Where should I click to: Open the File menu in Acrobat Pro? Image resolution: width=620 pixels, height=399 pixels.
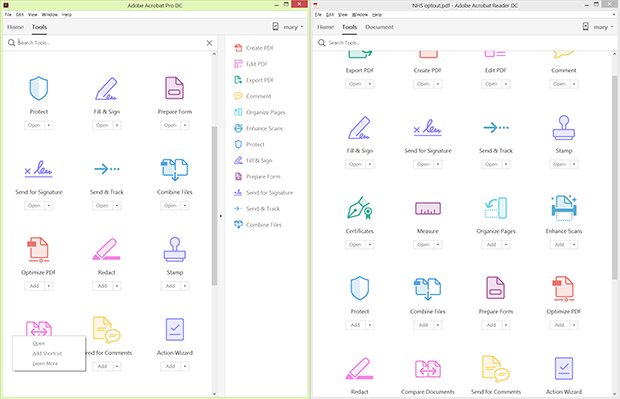8,14
